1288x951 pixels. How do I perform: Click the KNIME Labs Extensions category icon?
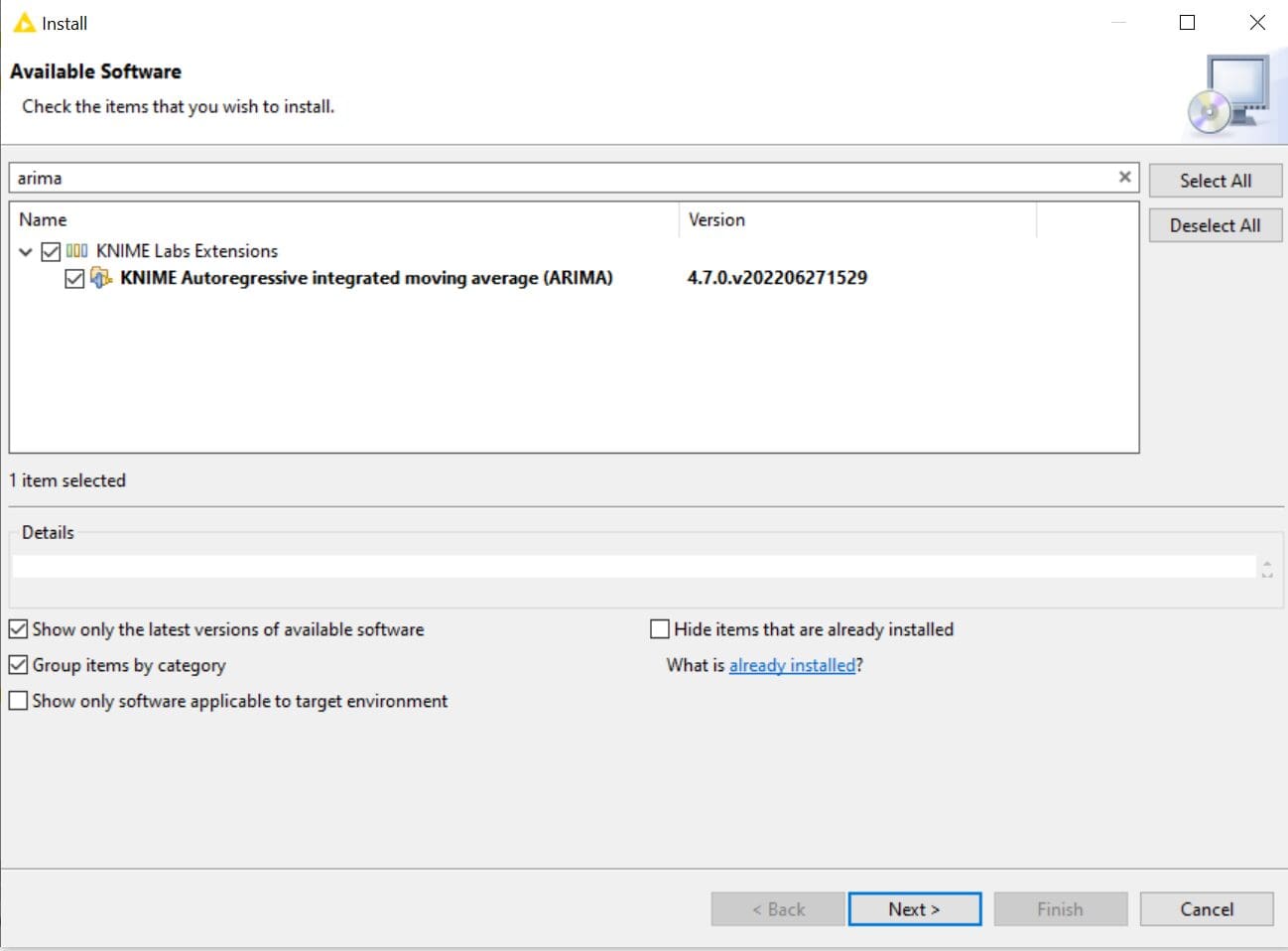coord(76,251)
